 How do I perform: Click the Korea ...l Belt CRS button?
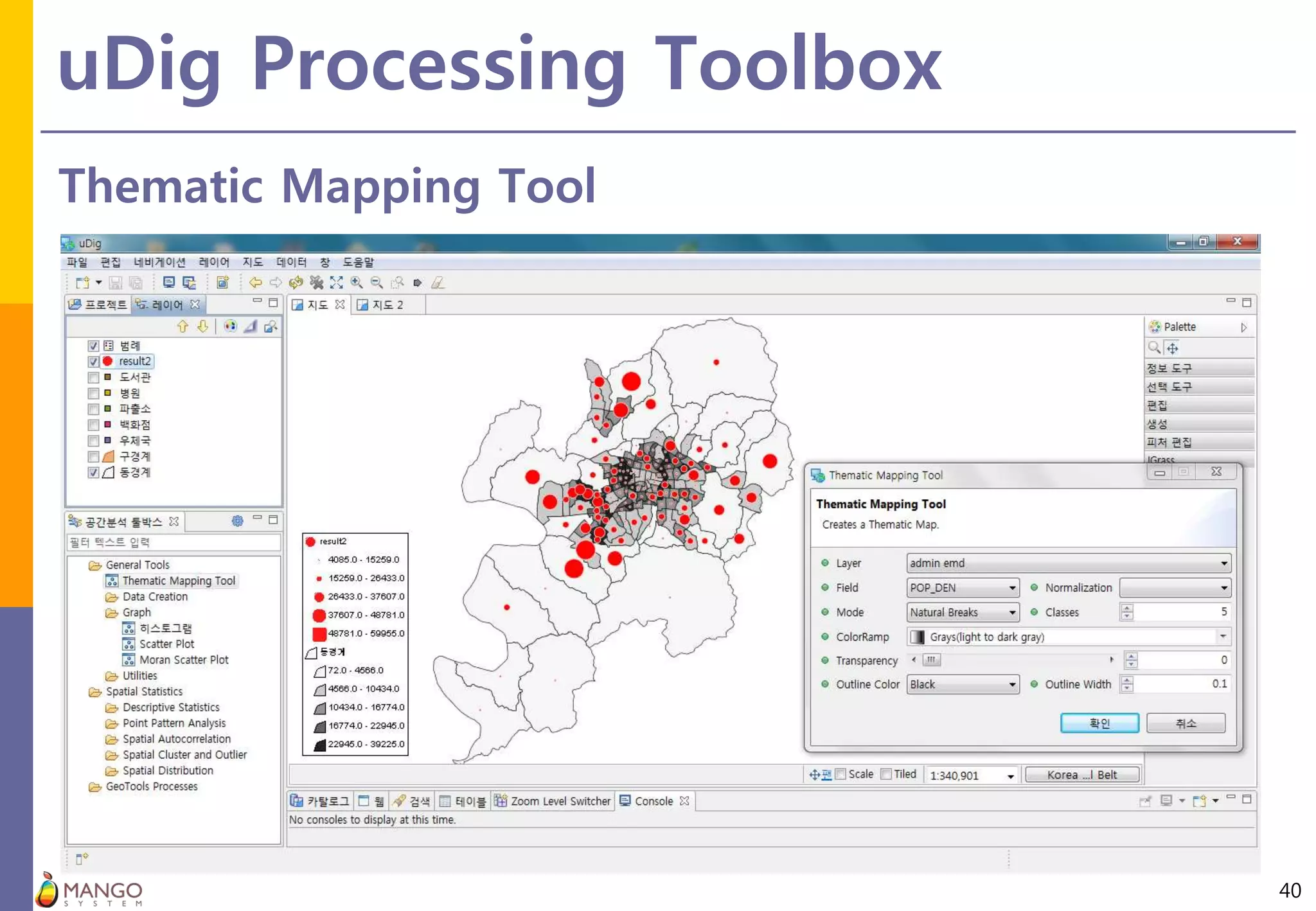pos(1082,775)
